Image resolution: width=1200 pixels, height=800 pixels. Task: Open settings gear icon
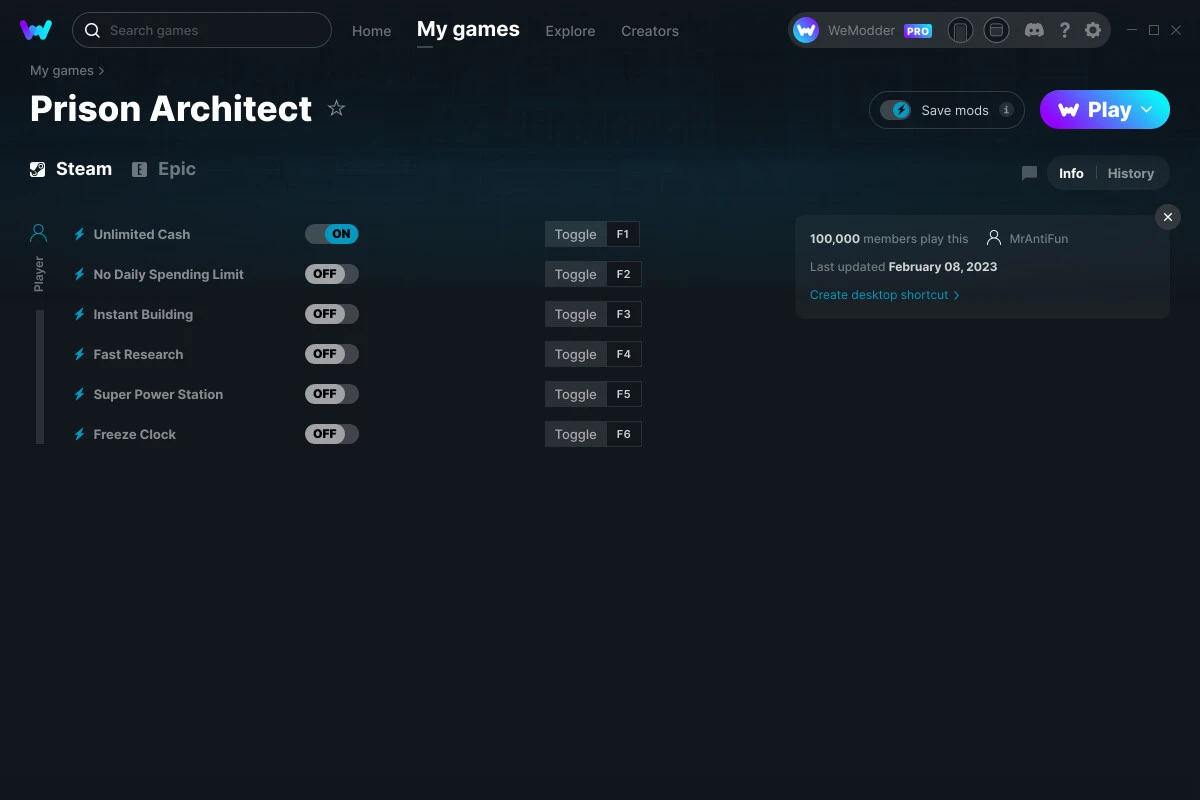tap(1093, 30)
